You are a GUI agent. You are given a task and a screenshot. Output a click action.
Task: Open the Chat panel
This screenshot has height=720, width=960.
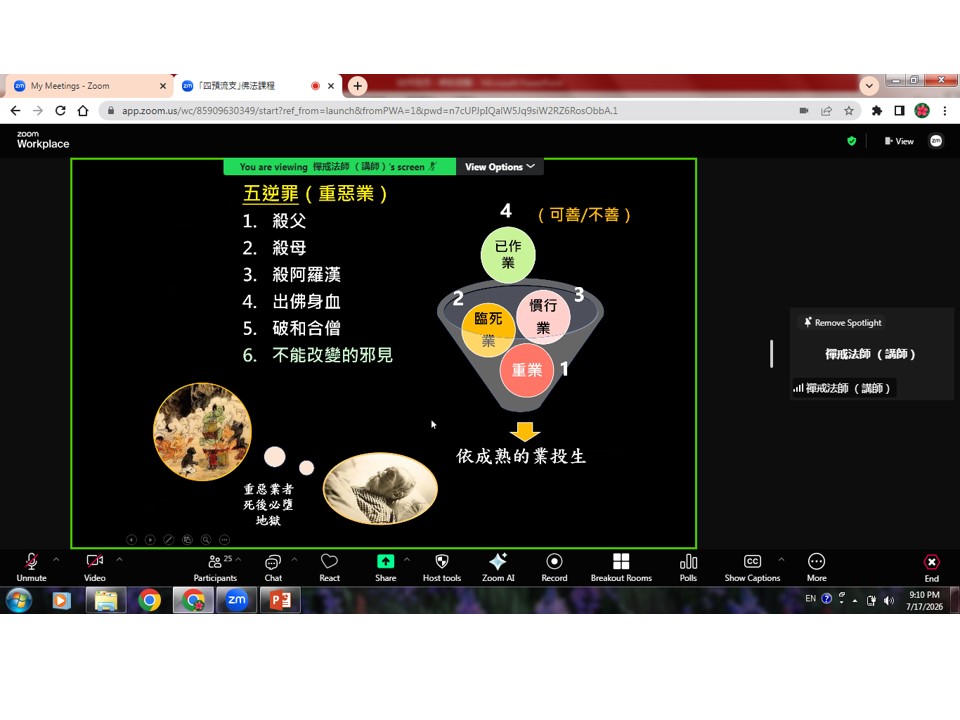click(x=273, y=567)
